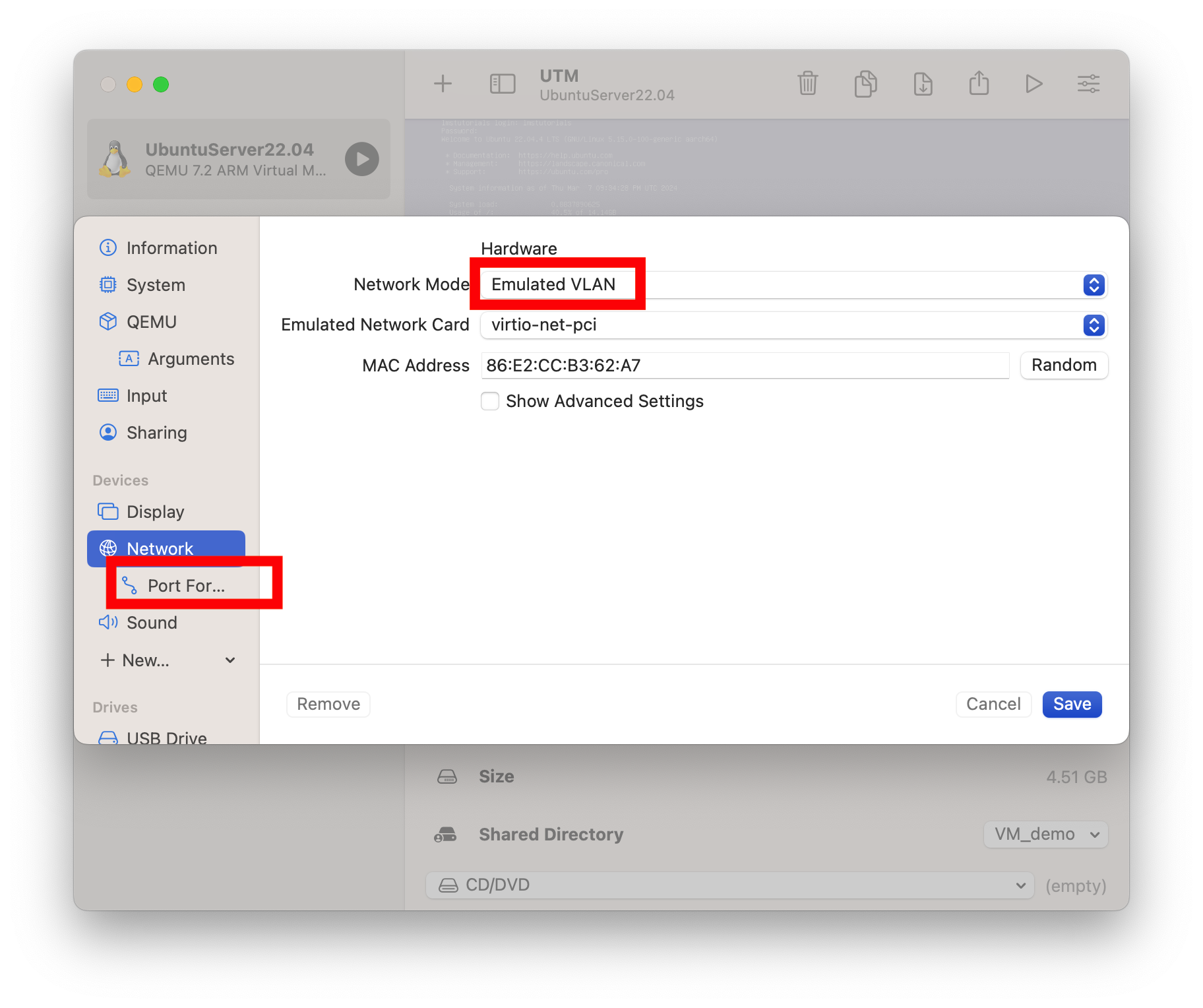
Task: Click the Sharing person icon
Action: point(108,433)
